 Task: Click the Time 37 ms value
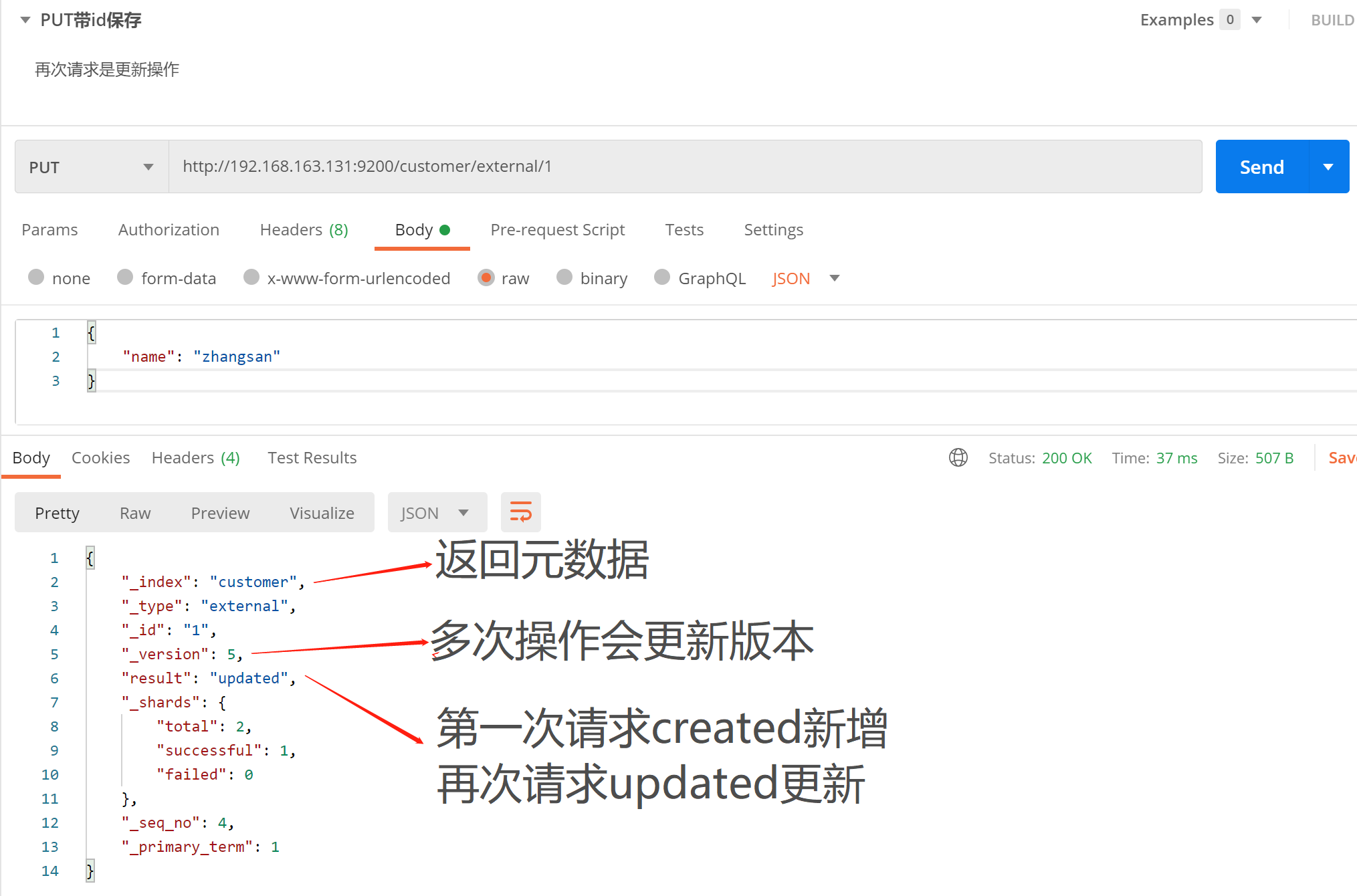[1176, 457]
